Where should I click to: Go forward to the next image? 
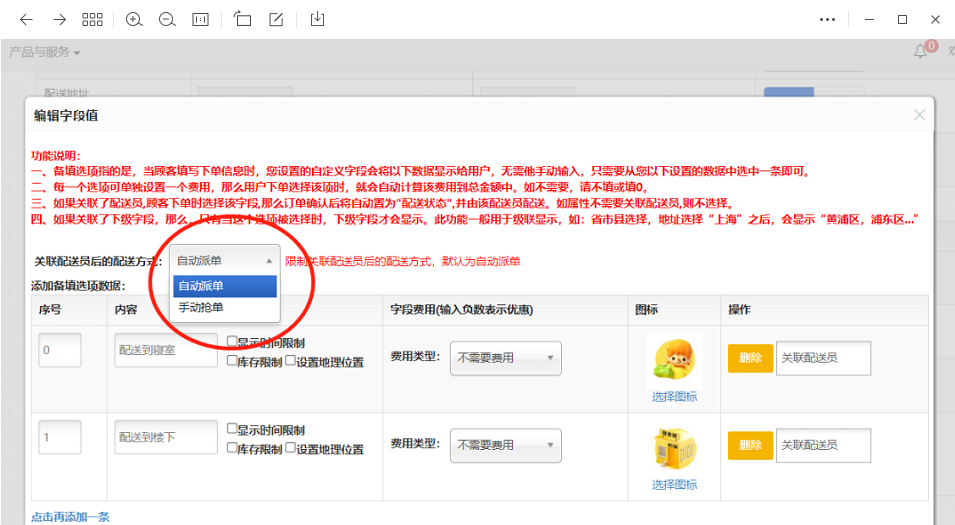coord(59,19)
